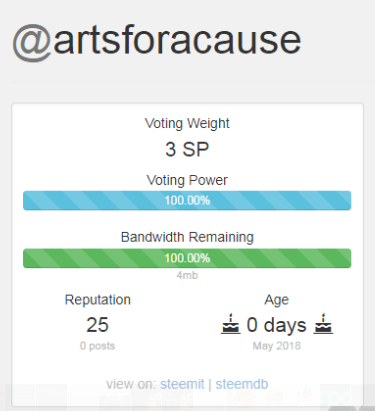Click the @artsforacause username heading

[157, 43]
